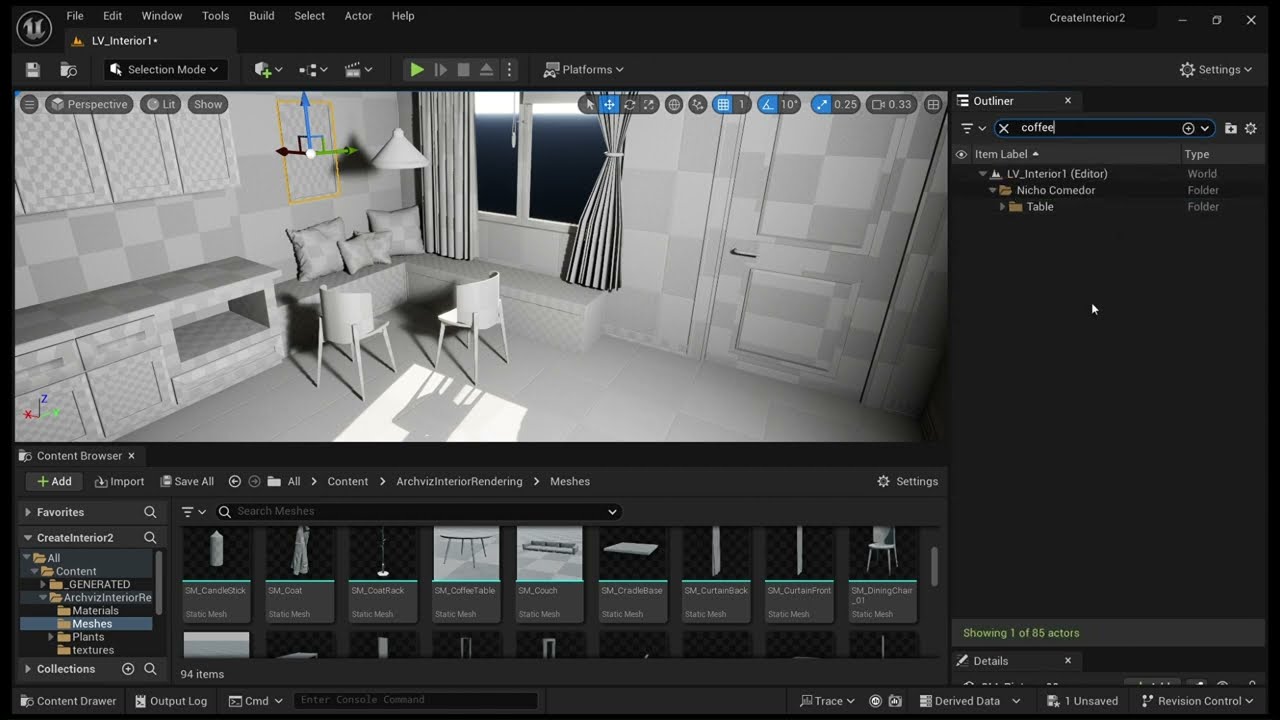Toggle scale snapping in viewport
Viewport: 1280px width, 720px height.
(821, 104)
